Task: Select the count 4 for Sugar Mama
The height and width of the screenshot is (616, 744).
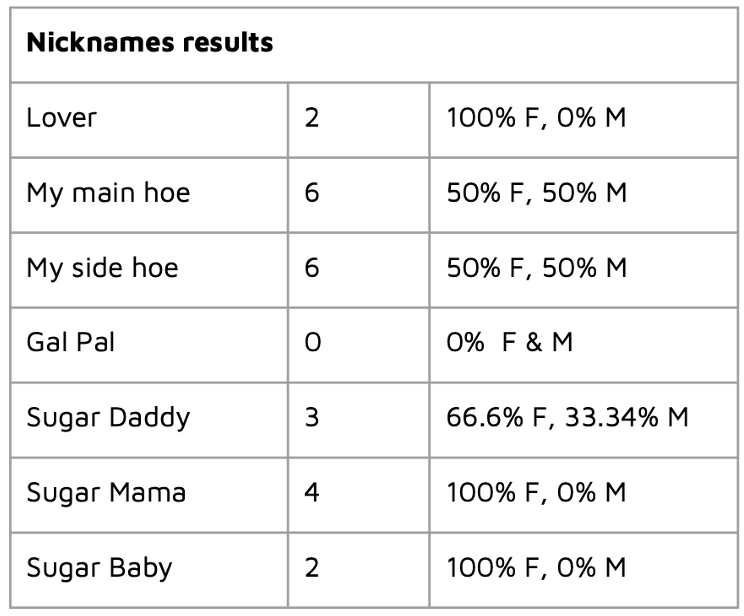Action: (x=311, y=493)
